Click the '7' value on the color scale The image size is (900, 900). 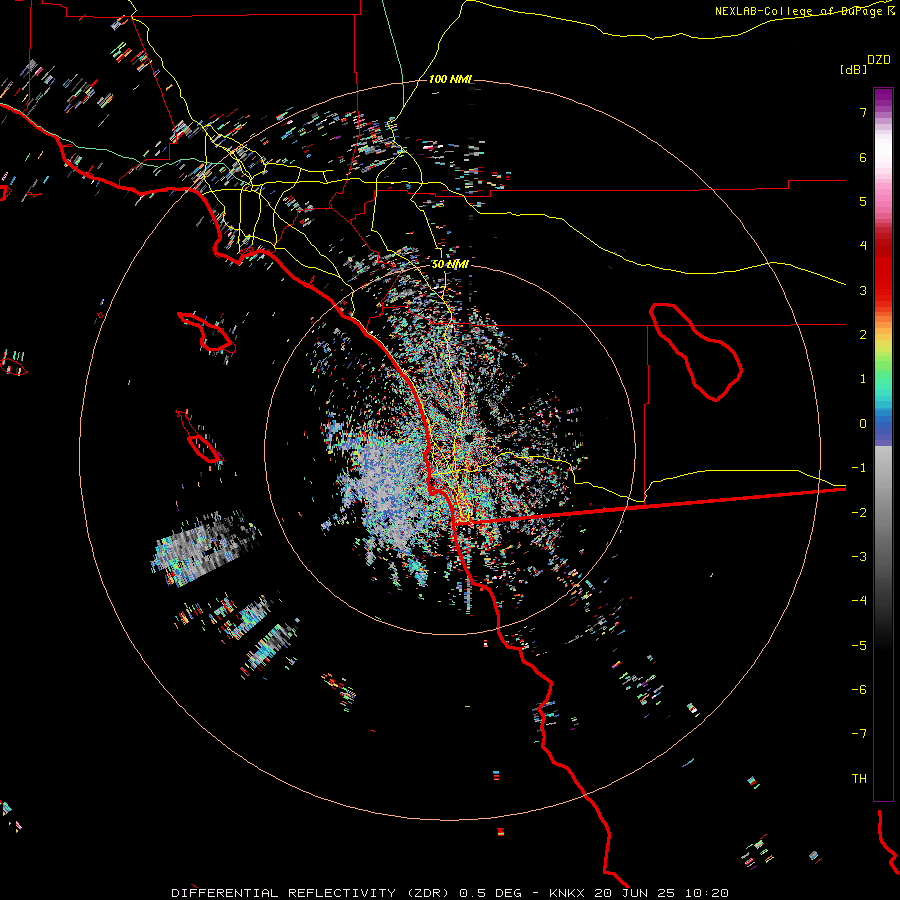click(863, 112)
